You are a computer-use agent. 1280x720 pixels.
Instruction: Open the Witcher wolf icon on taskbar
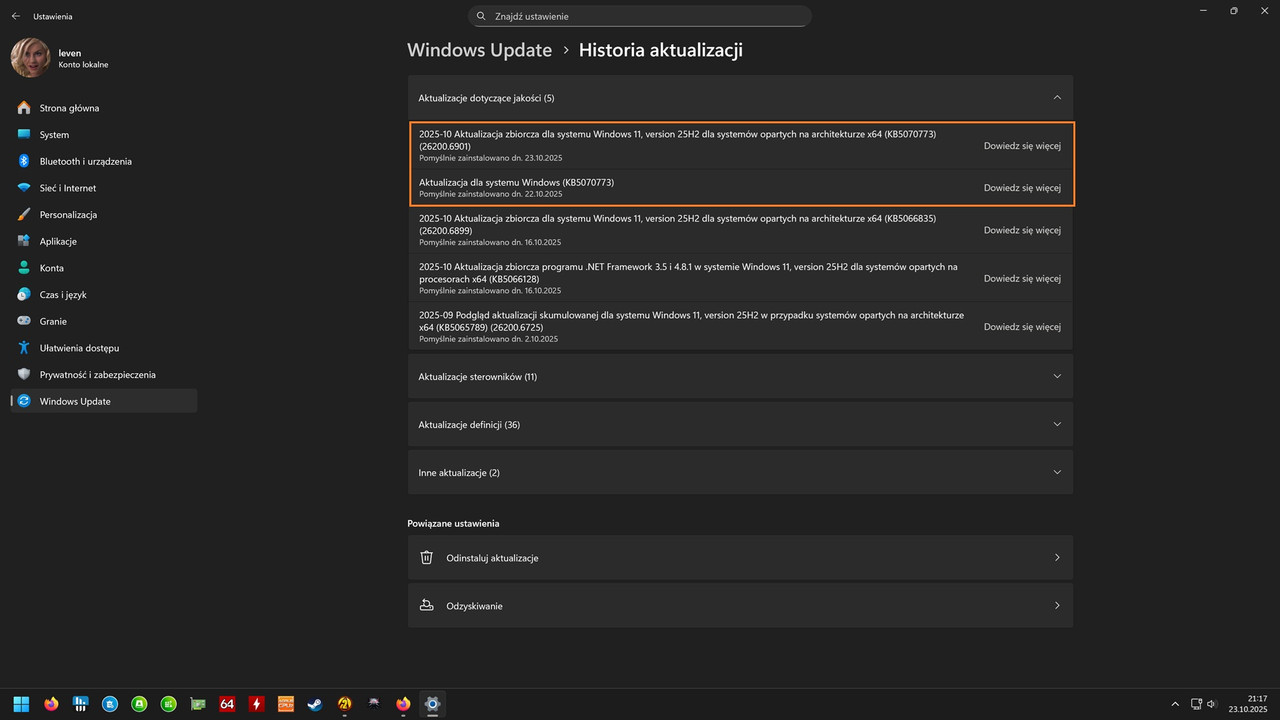pos(374,704)
